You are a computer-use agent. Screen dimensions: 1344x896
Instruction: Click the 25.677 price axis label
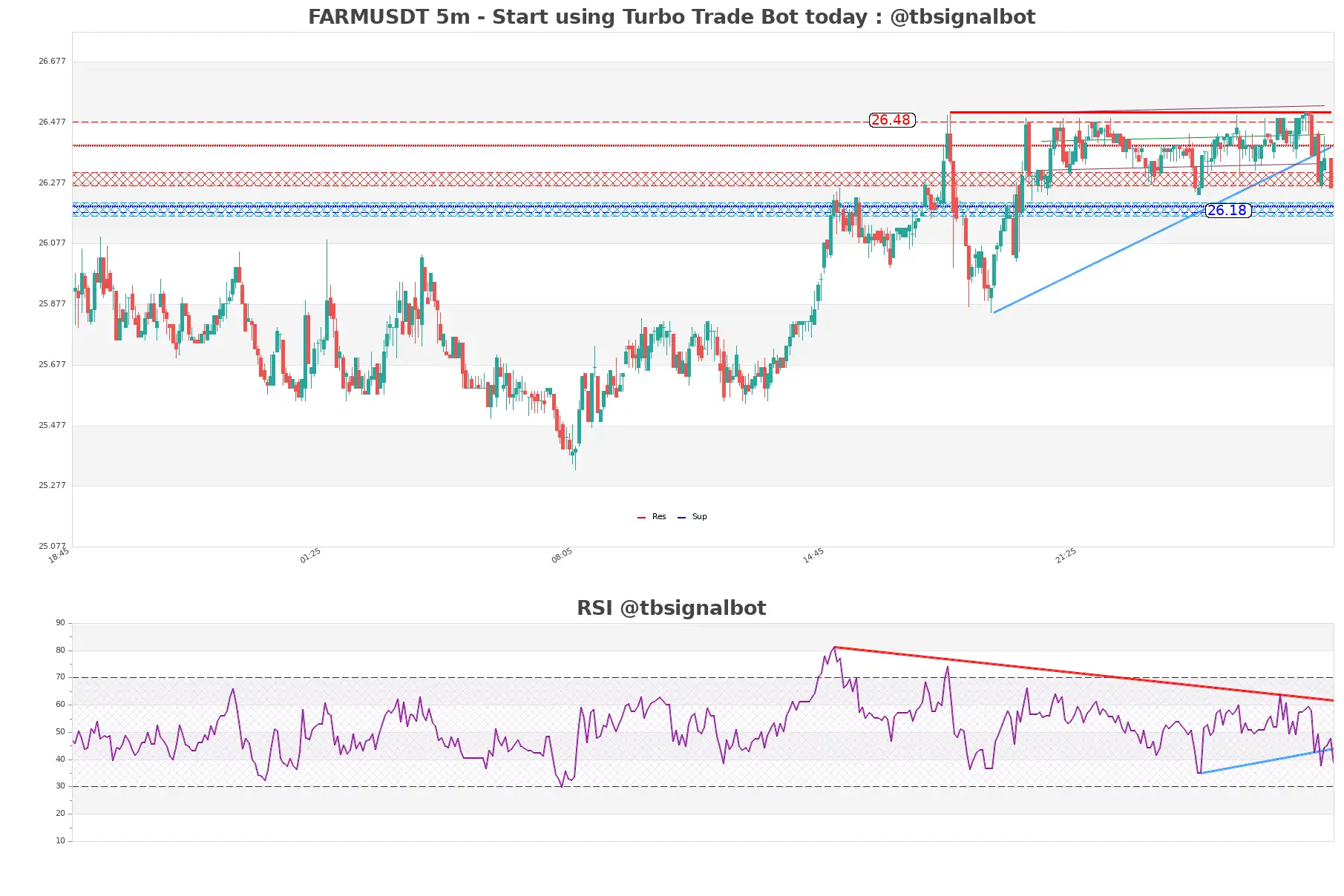[x=52, y=365]
